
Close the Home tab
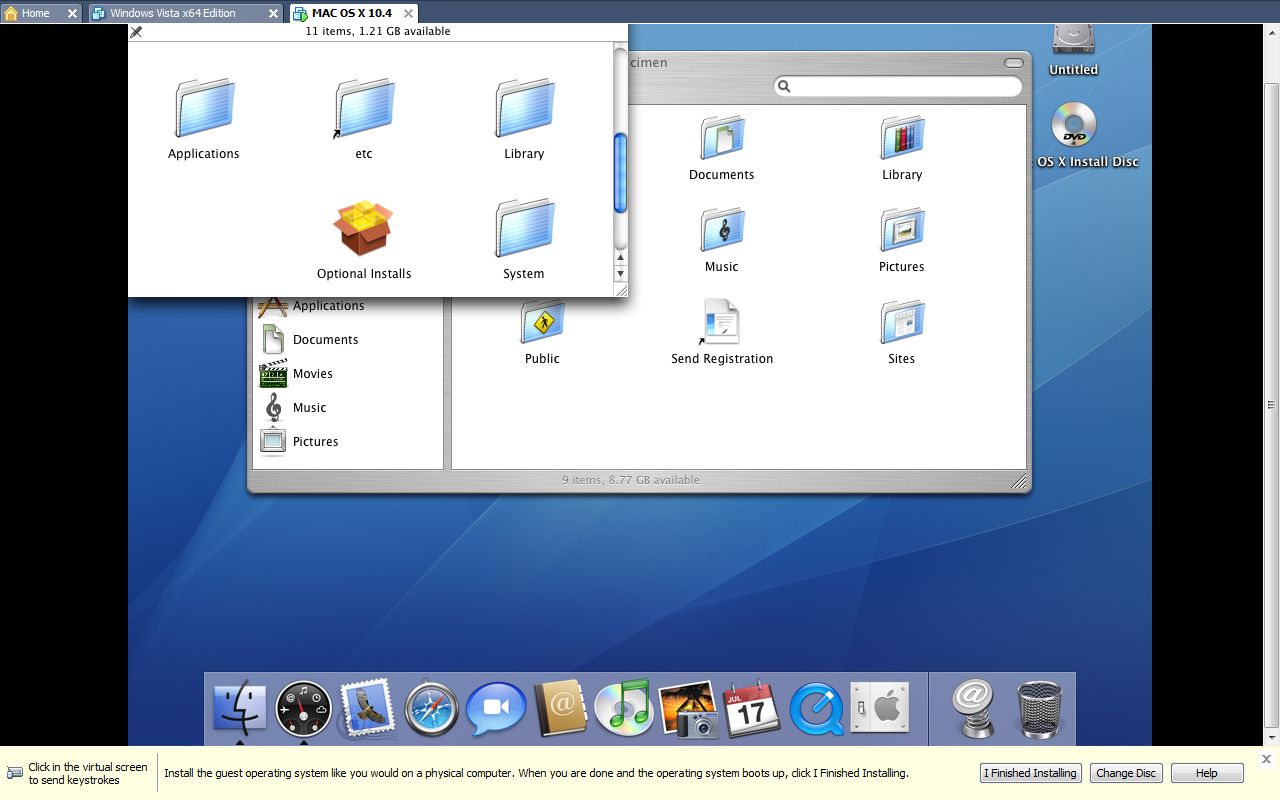coord(72,13)
